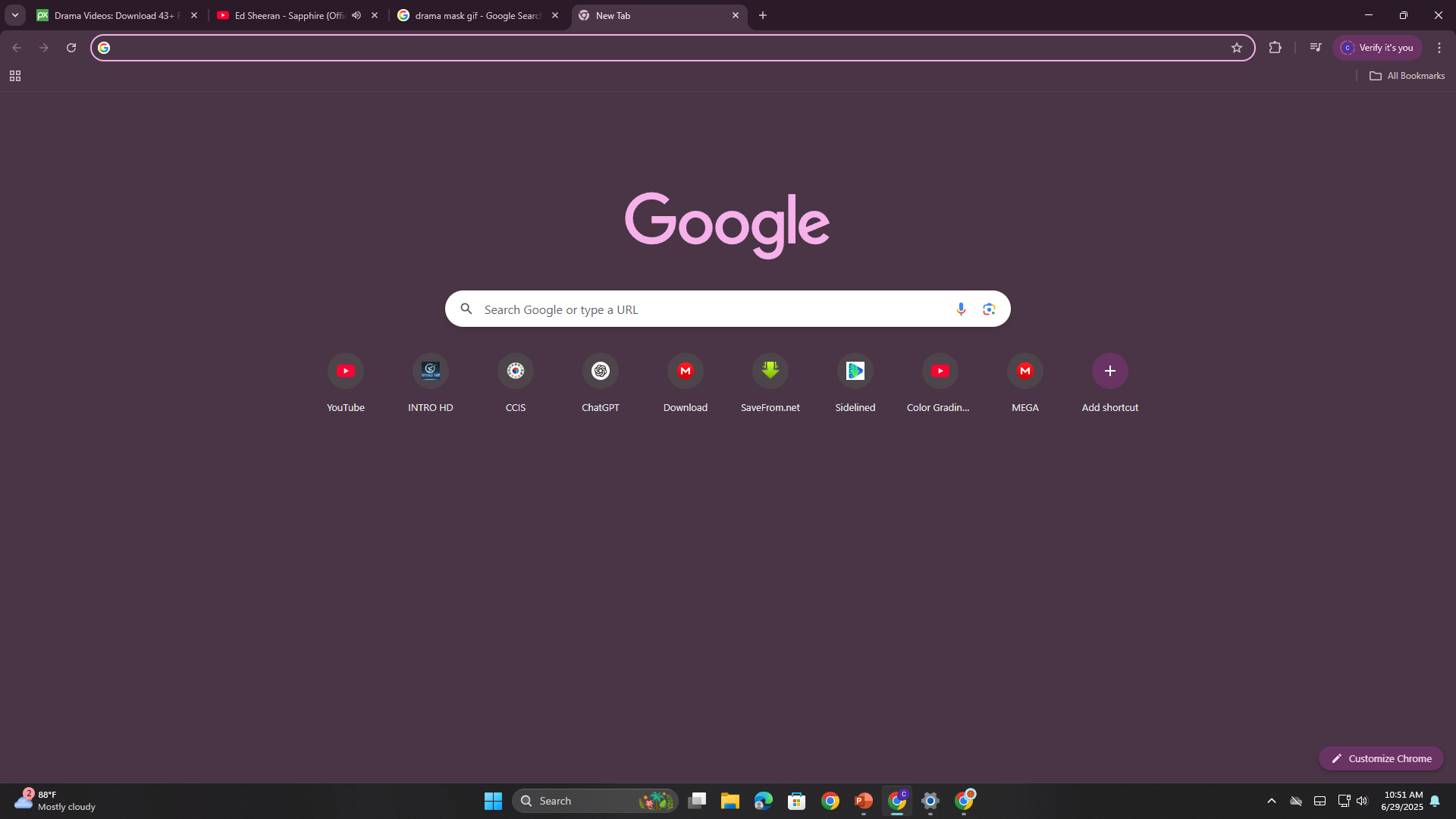This screenshot has width=1456, height=819.
Task: Close the Drama Videos tab
Action: (x=194, y=15)
